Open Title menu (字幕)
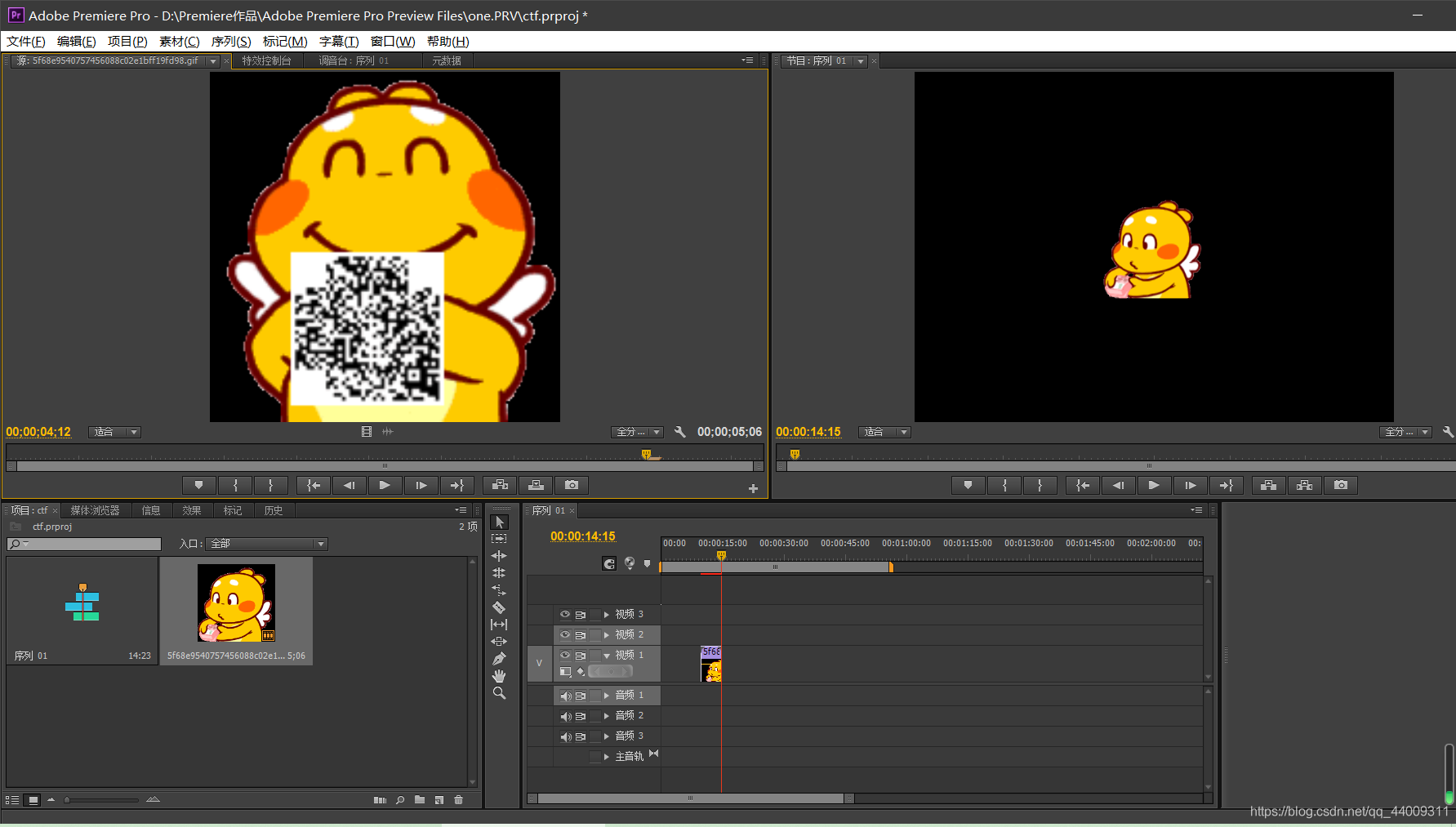 [x=339, y=42]
